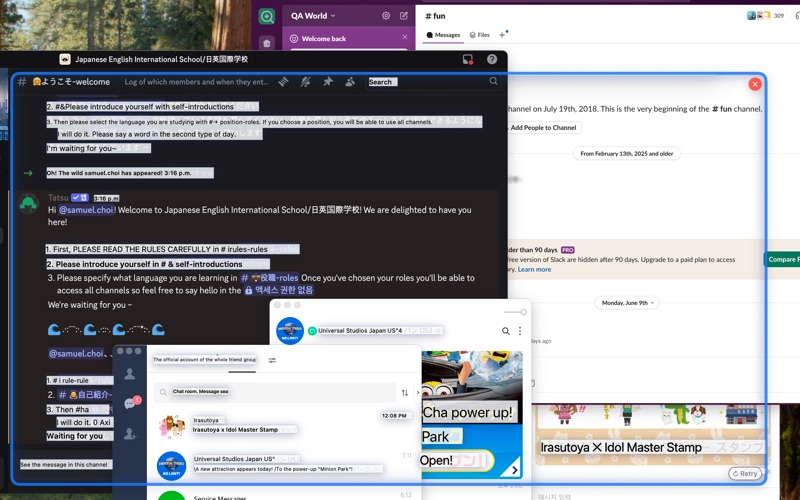
Task: Select the Messages tab in #fun channel
Action: coord(443,35)
